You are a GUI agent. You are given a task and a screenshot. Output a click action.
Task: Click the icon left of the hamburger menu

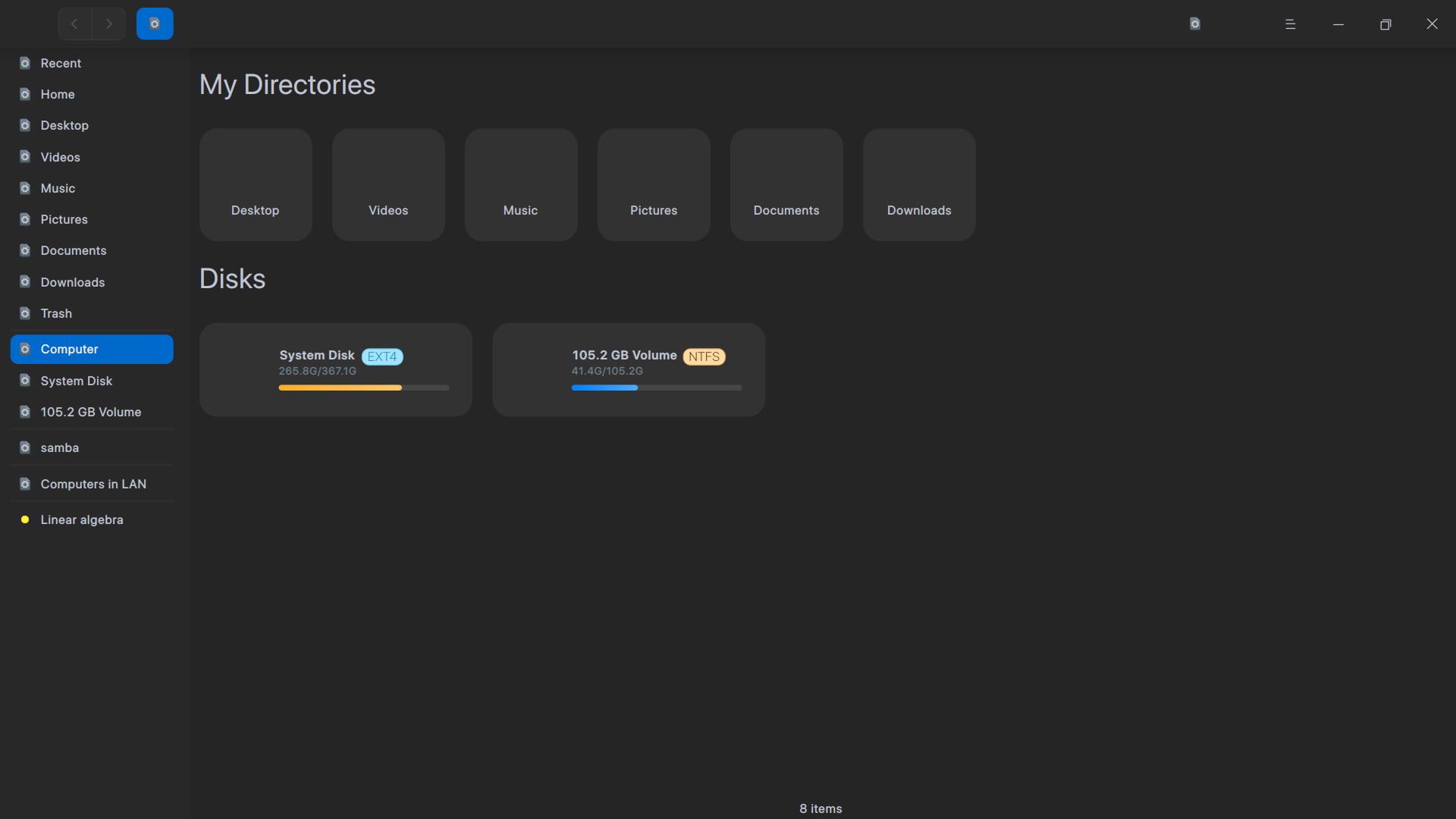click(1195, 24)
